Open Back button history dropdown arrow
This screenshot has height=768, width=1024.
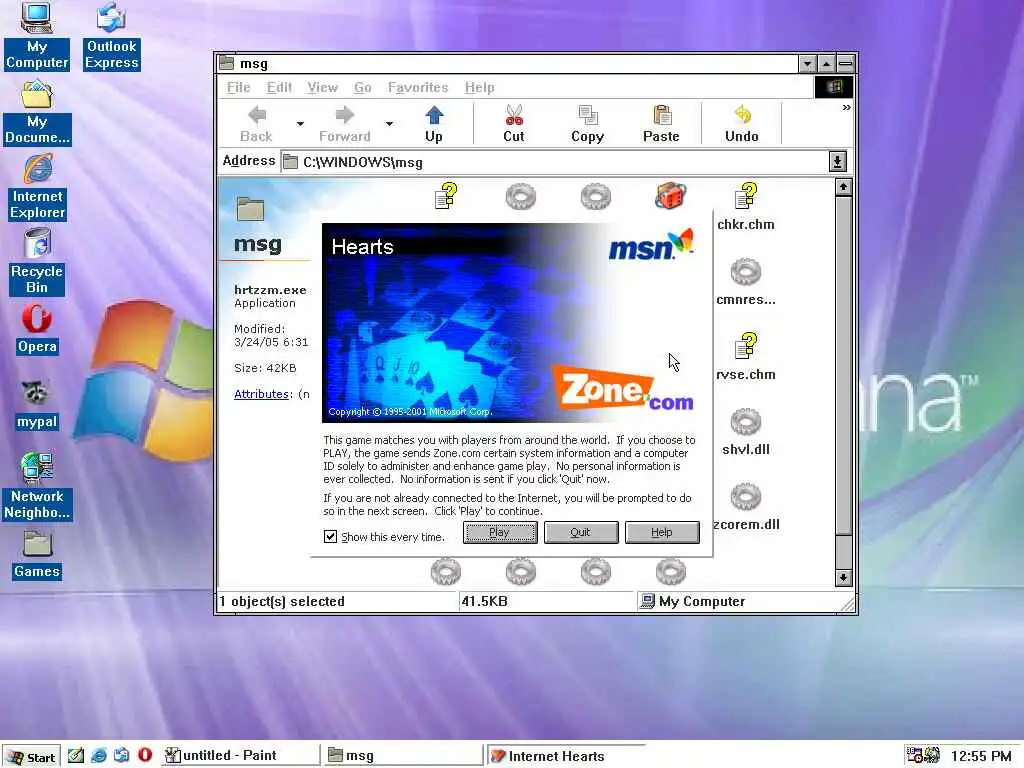coord(300,123)
